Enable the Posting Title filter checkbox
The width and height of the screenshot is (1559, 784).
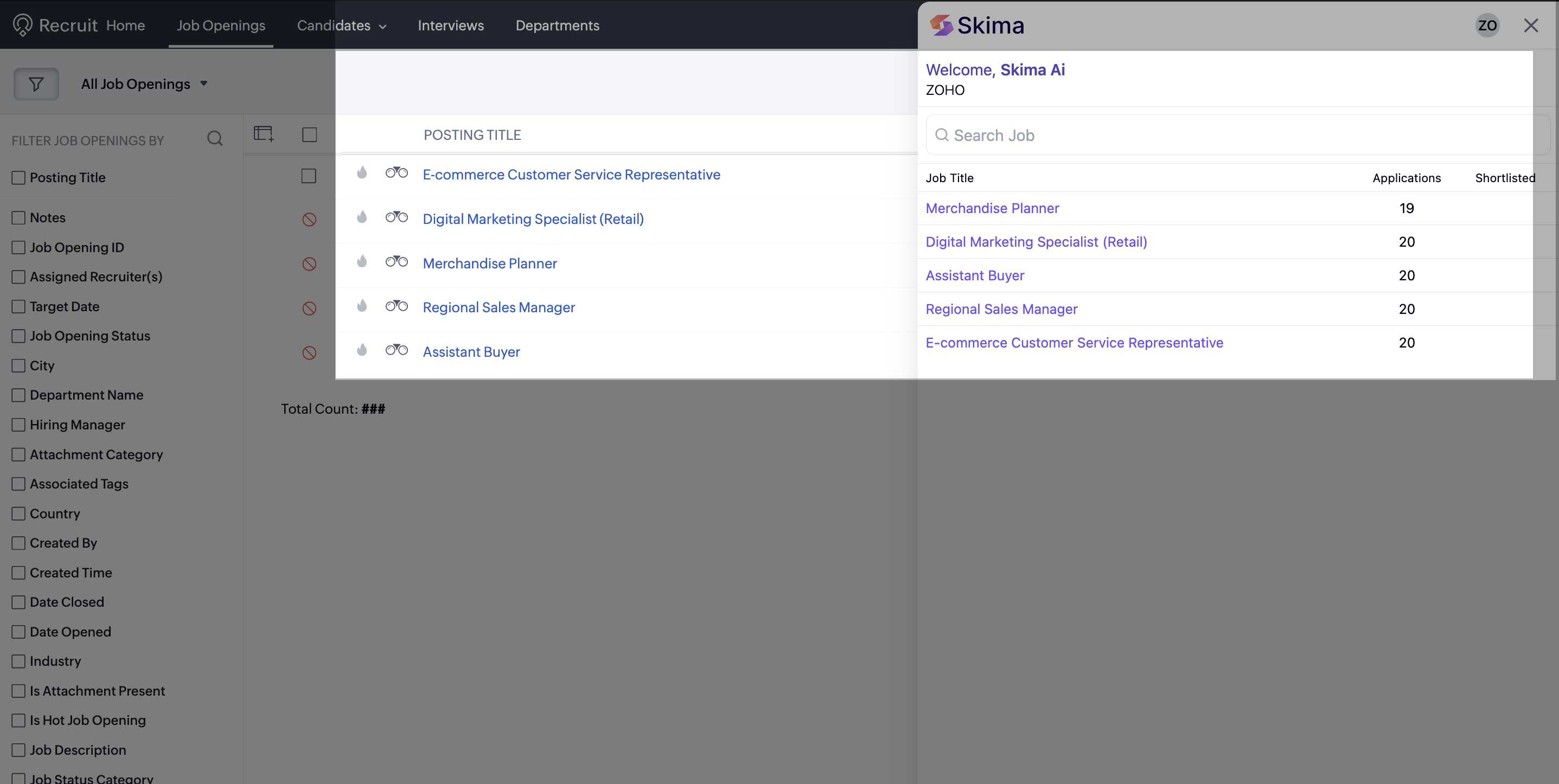[19, 178]
